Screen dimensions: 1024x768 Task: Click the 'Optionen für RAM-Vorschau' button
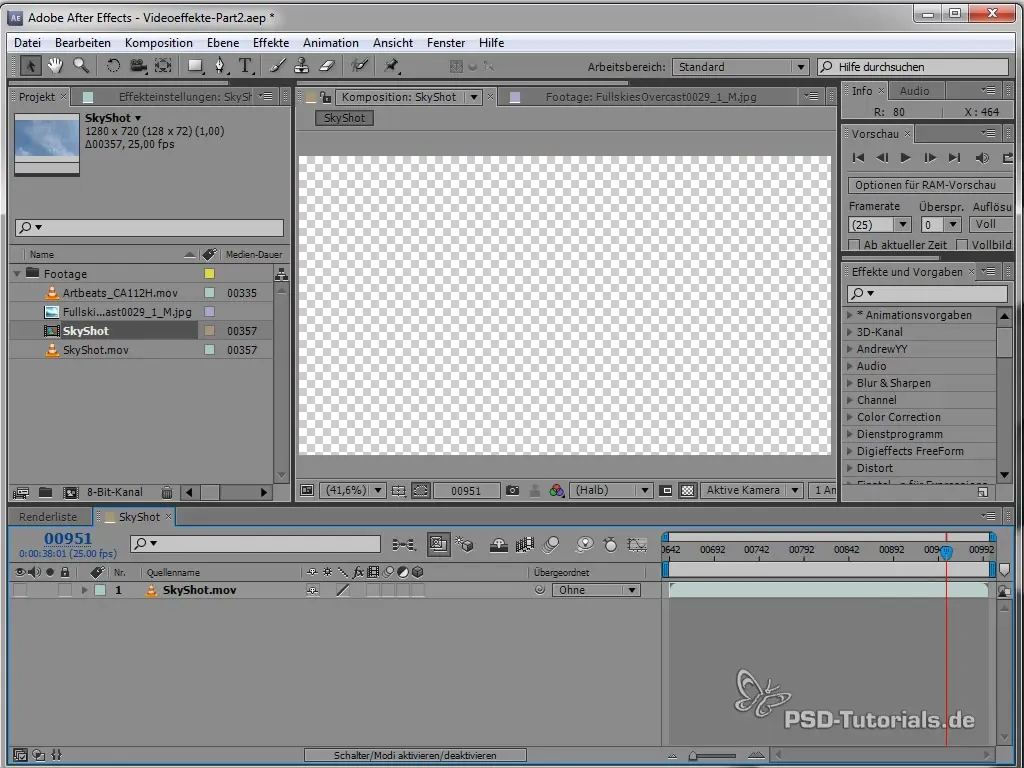coord(930,185)
